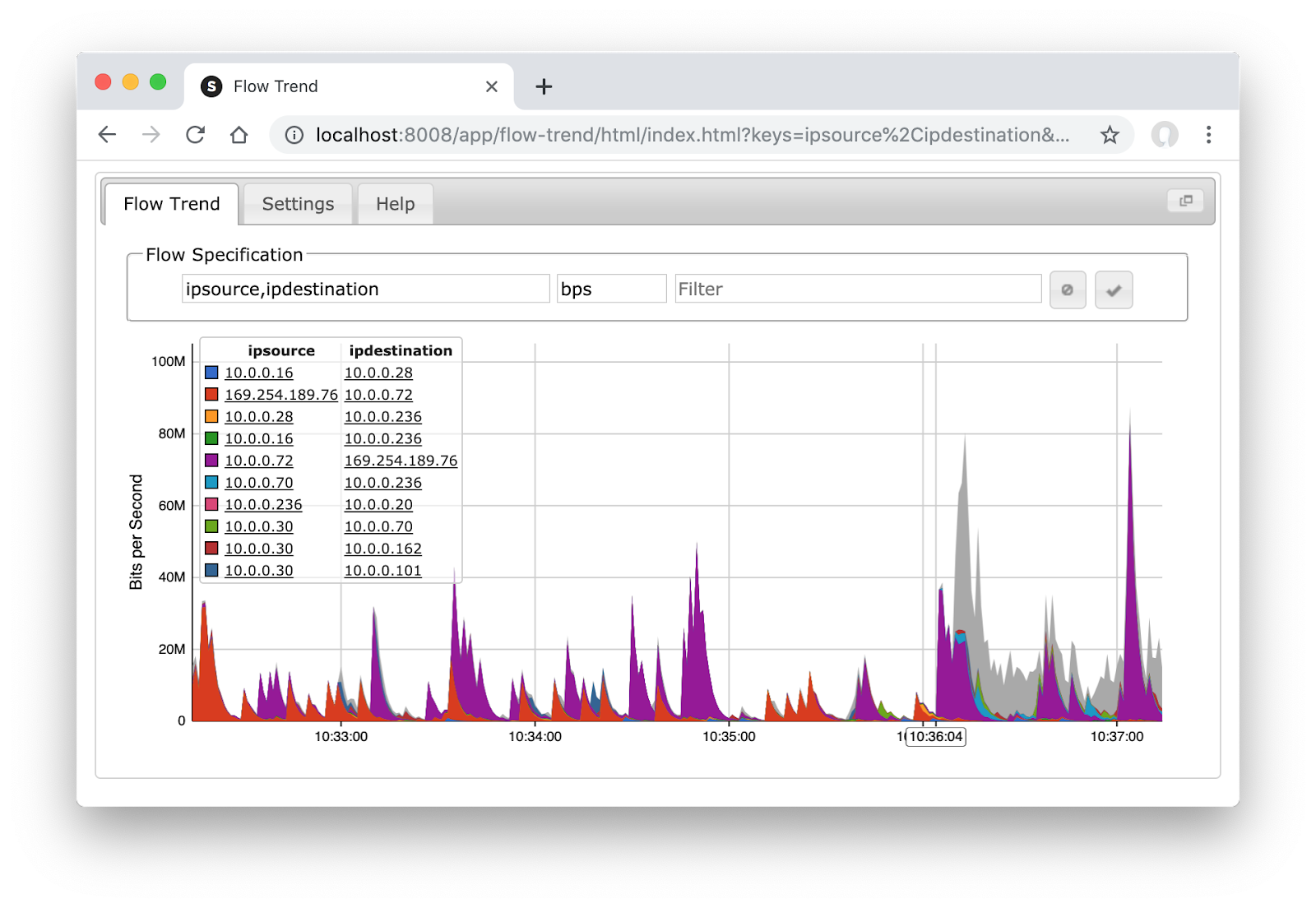Screen dimensions: 1316x908
Task: Click the site information icon in address bar
Action: [x=294, y=135]
